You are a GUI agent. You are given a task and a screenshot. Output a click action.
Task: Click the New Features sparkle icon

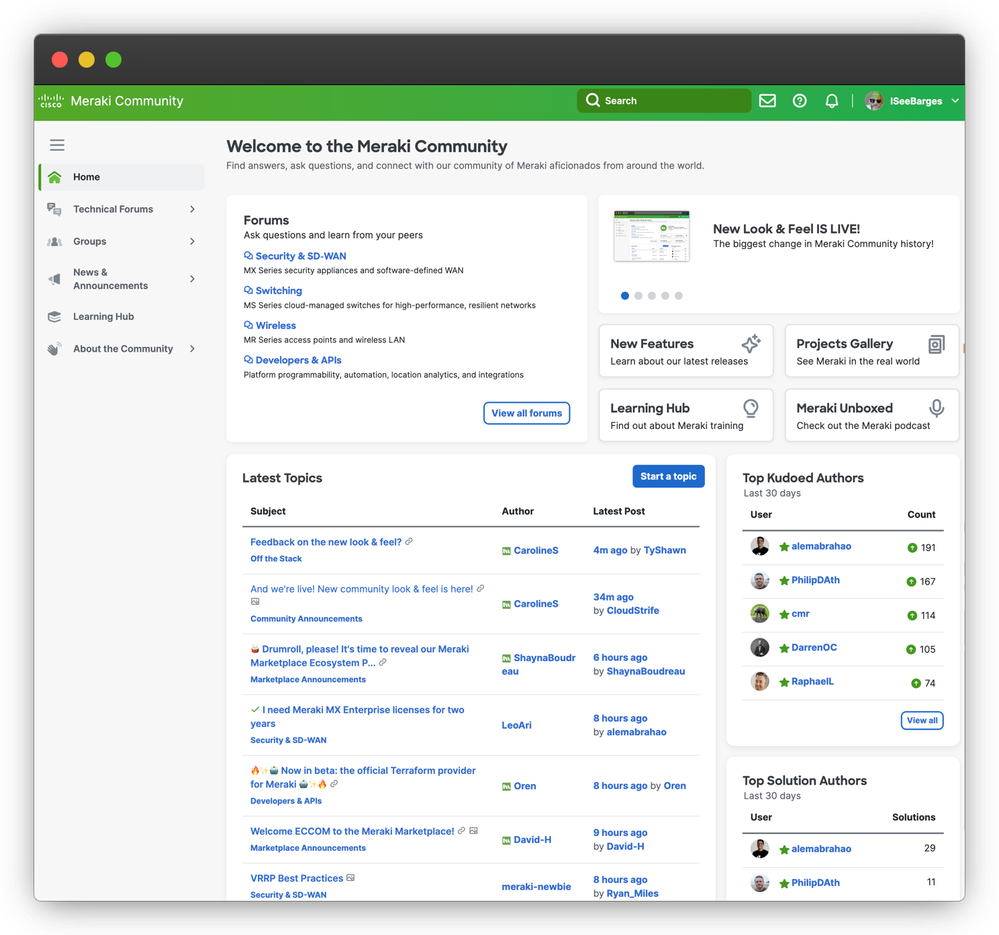pyautogui.click(x=751, y=343)
